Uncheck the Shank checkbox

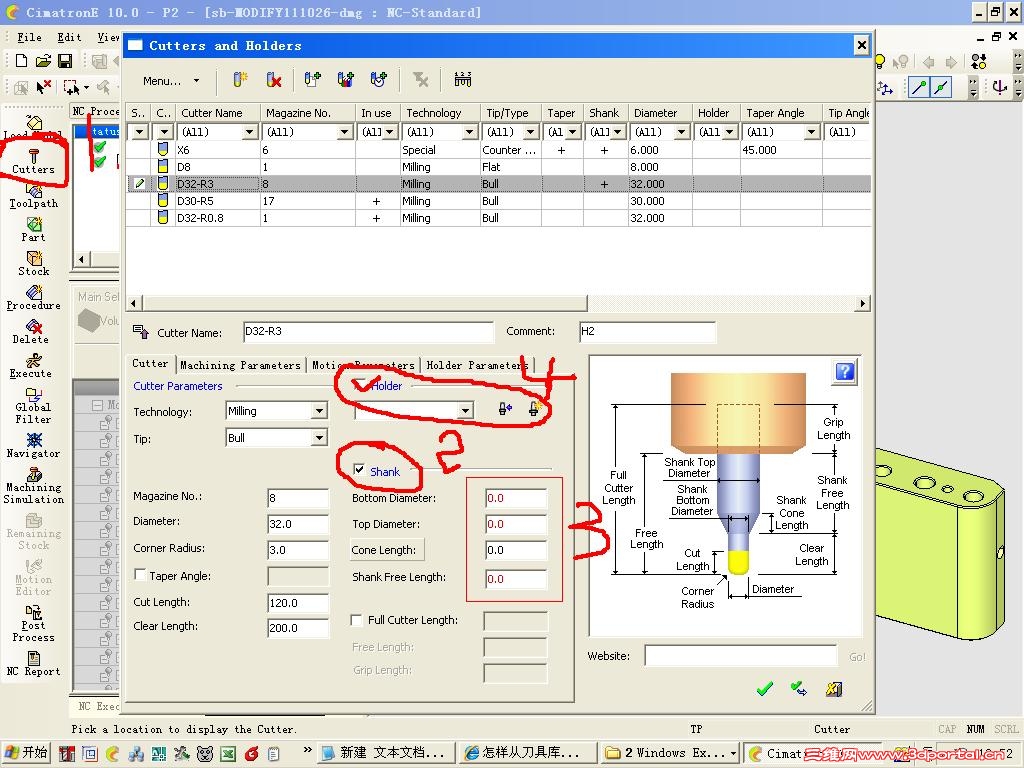click(359, 470)
